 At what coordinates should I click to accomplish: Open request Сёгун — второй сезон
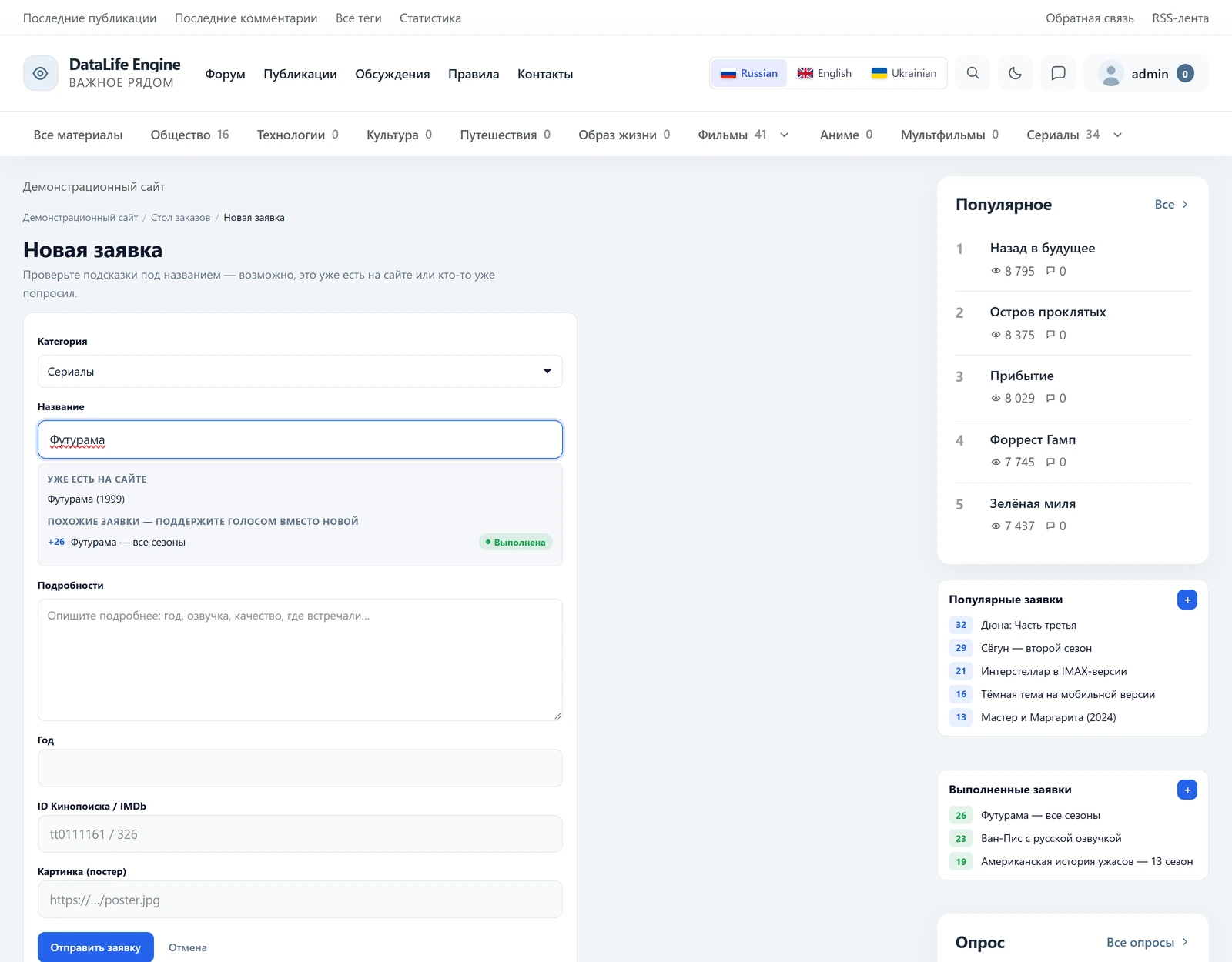tap(1036, 648)
